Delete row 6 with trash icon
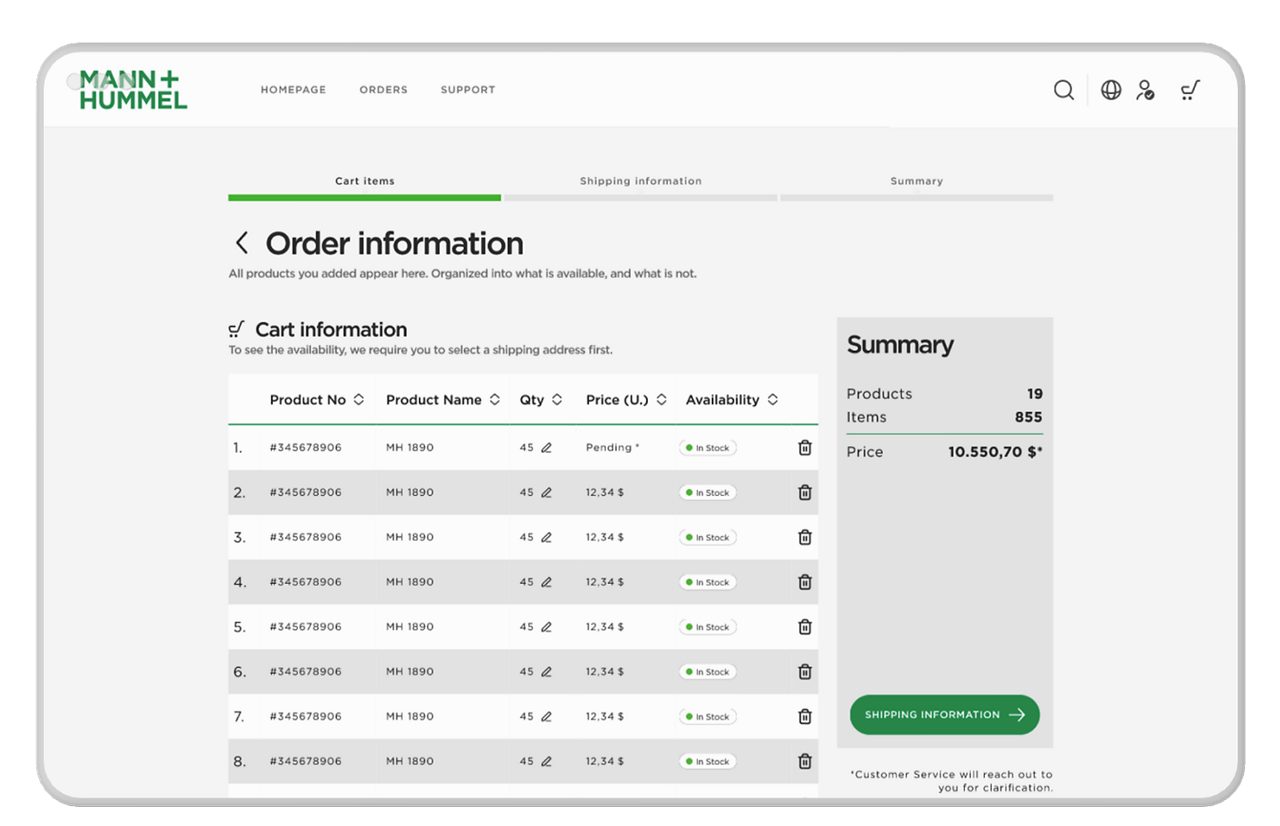Image resolution: width=1280 pixels, height=826 pixels. click(805, 672)
